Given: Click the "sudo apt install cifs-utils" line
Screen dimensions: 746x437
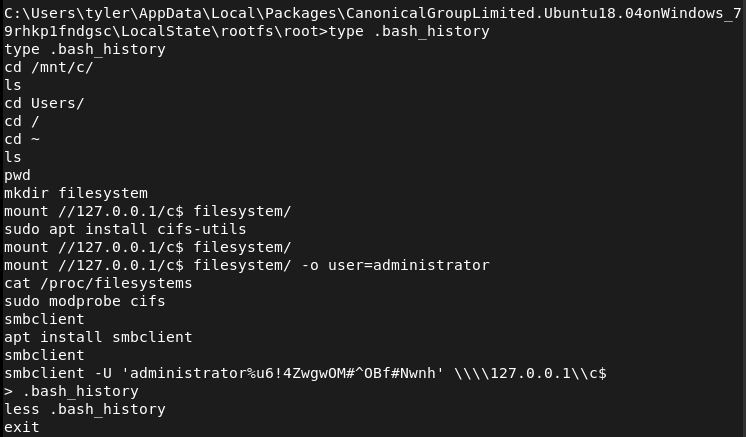Looking at the screenshot, I should (x=125, y=229).
